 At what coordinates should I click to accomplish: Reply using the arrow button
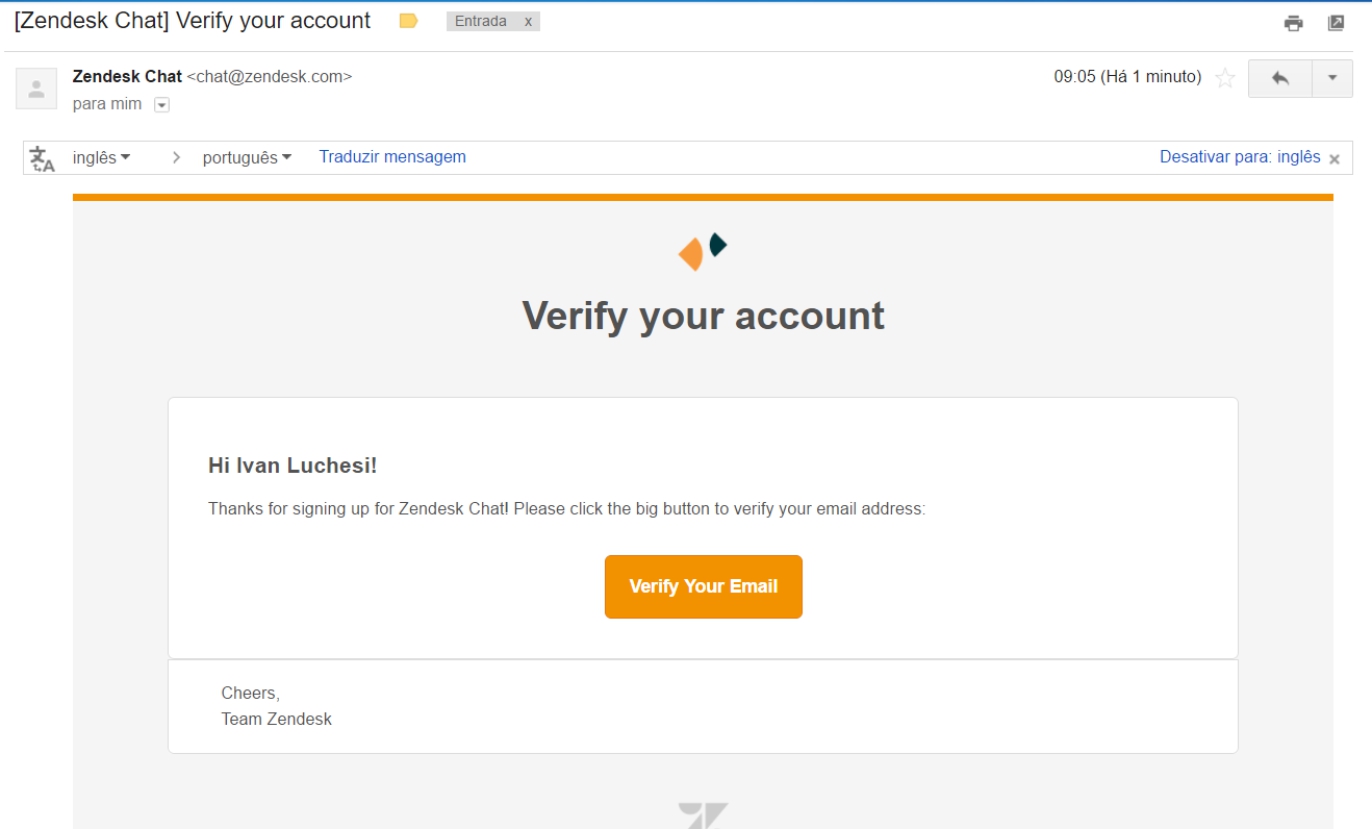1280,78
